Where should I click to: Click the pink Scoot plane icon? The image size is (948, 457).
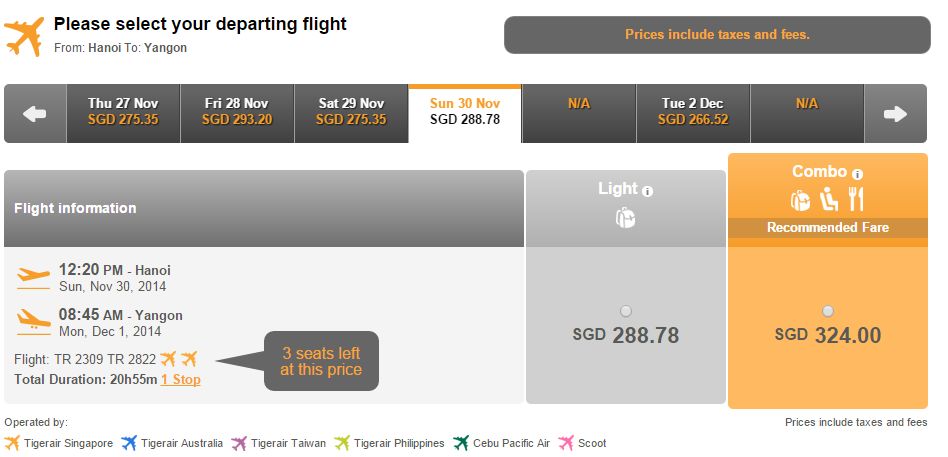566,443
